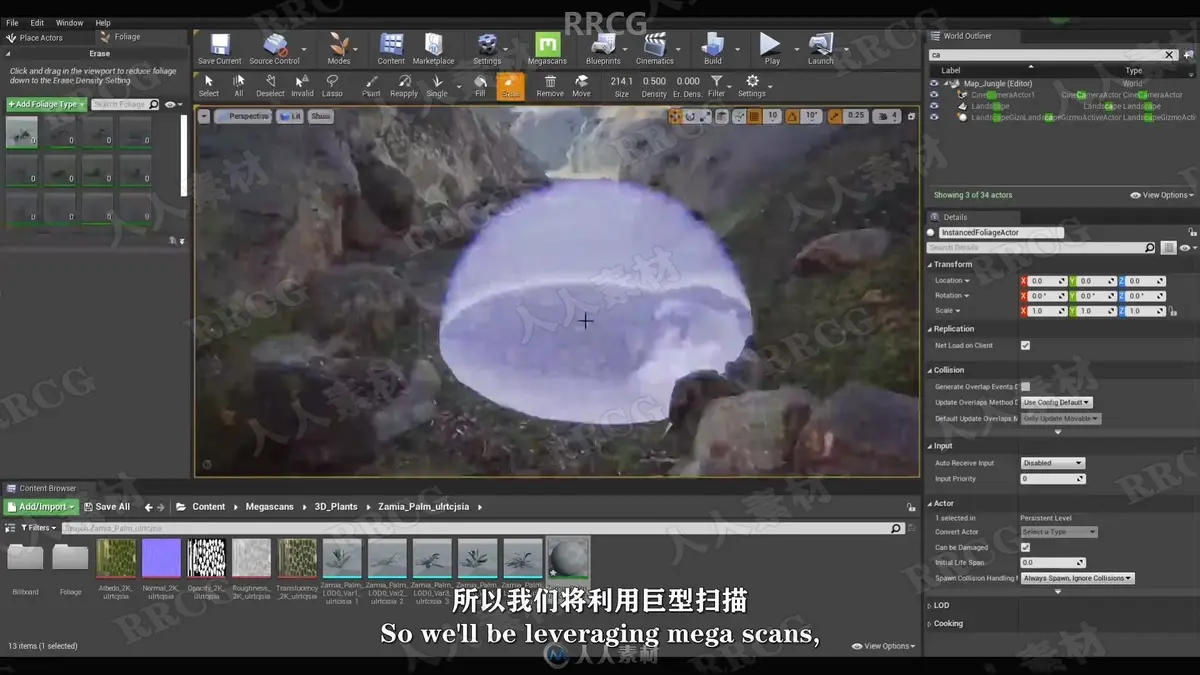Toggle Net Load on Client checkbox
This screenshot has width=1200, height=675.
(1025, 345)
